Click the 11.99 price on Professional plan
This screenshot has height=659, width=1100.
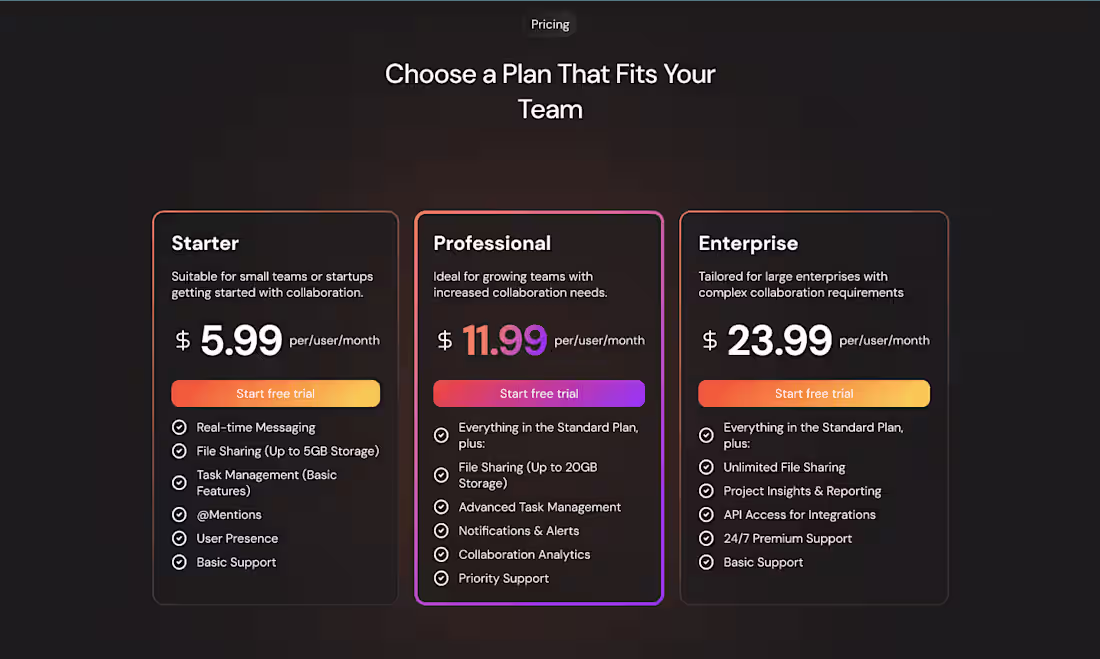[x=505, y=340]
